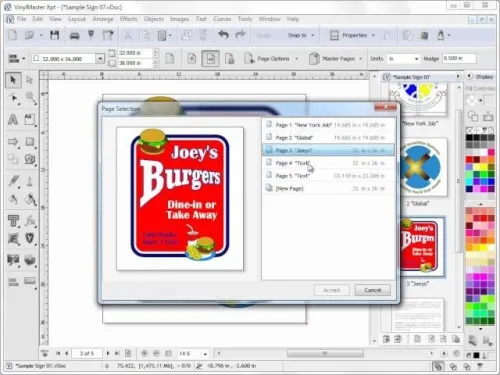Go to the last page navigation arrow
Image resolution: width=500 pixels, height=375 pixels.
[x=117, y=353]
